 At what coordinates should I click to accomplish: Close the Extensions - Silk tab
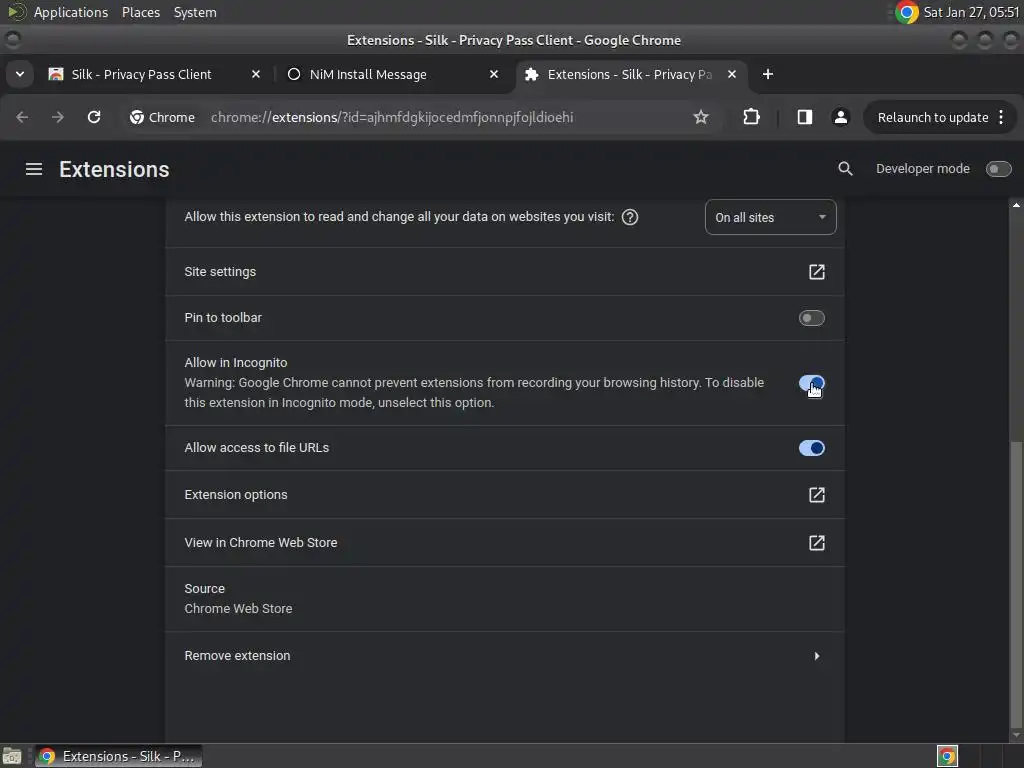[x=732, y=74]
